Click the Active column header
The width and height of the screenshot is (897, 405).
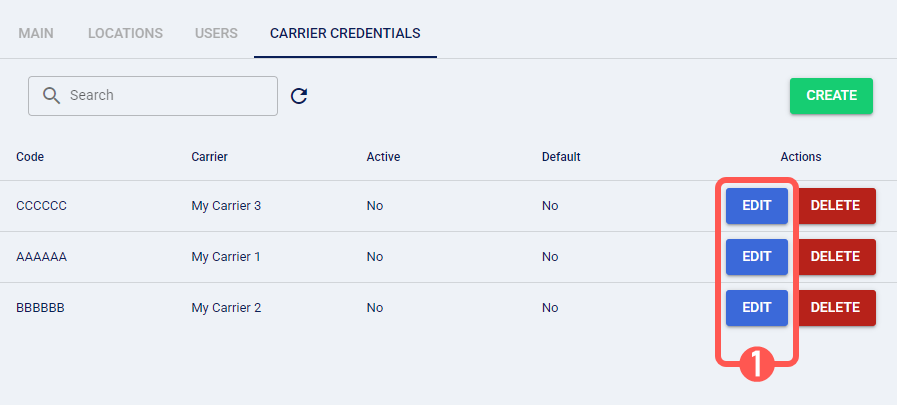[x=383, y=157]
